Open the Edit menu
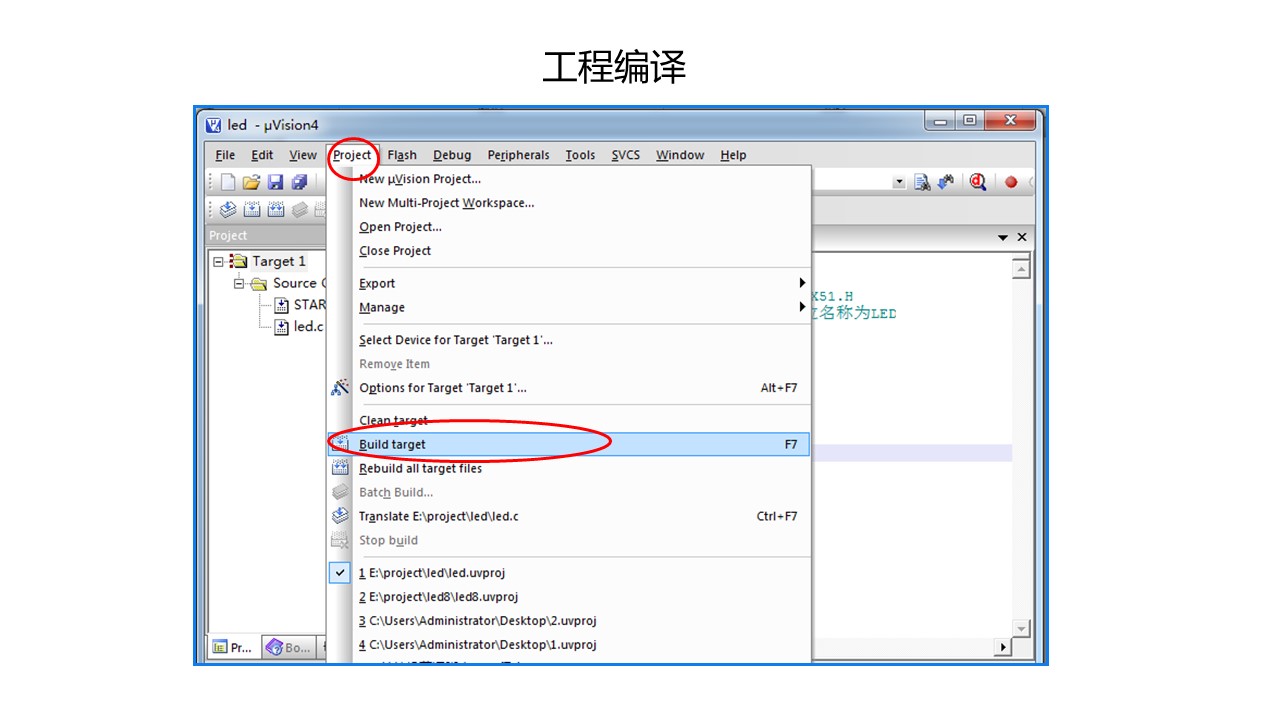 [x=262, y=155]
